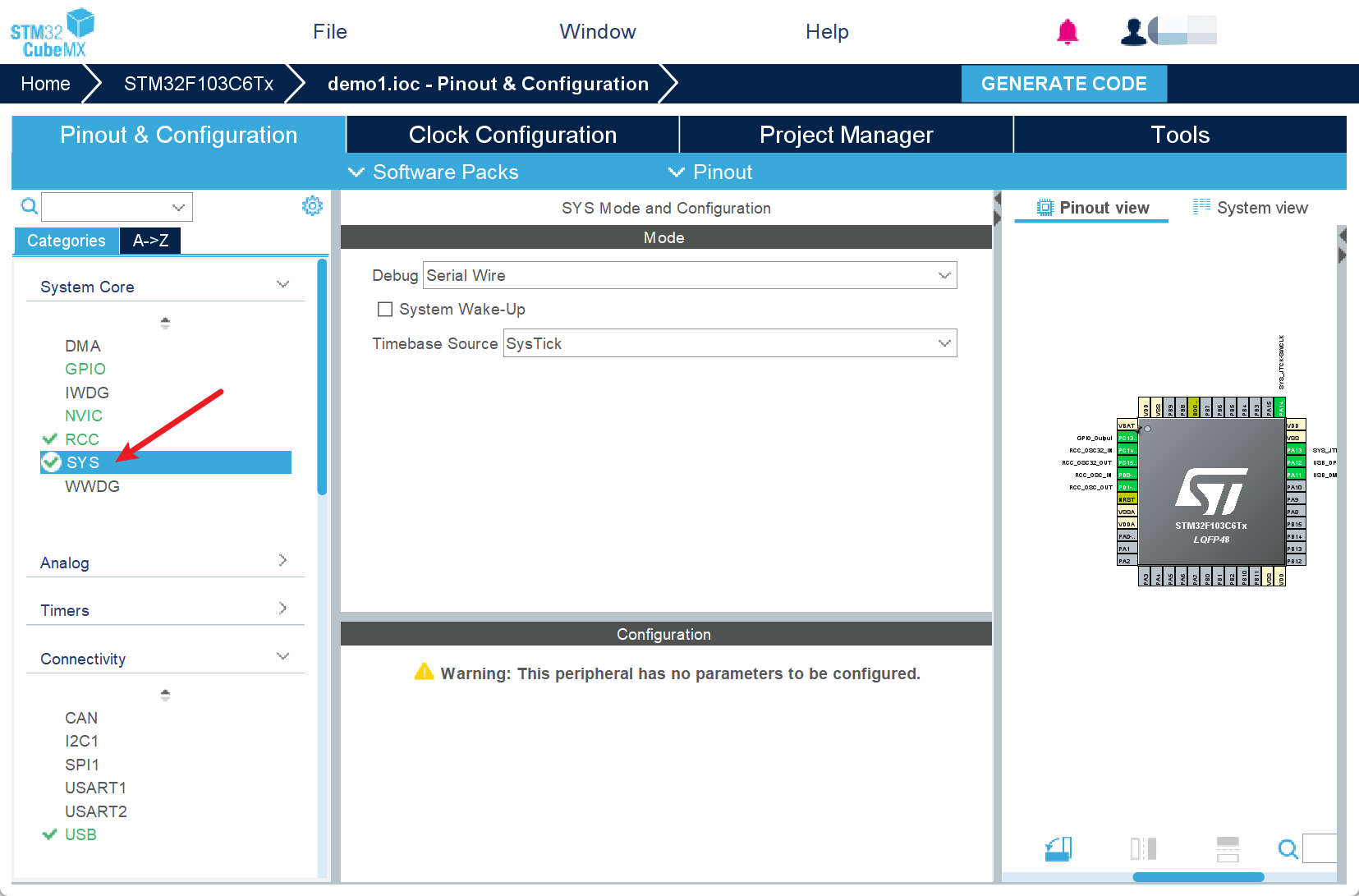
Task: Open the Timebase Source SysTick dropdown
Action: pyautogui.click(x=730, y=343)
